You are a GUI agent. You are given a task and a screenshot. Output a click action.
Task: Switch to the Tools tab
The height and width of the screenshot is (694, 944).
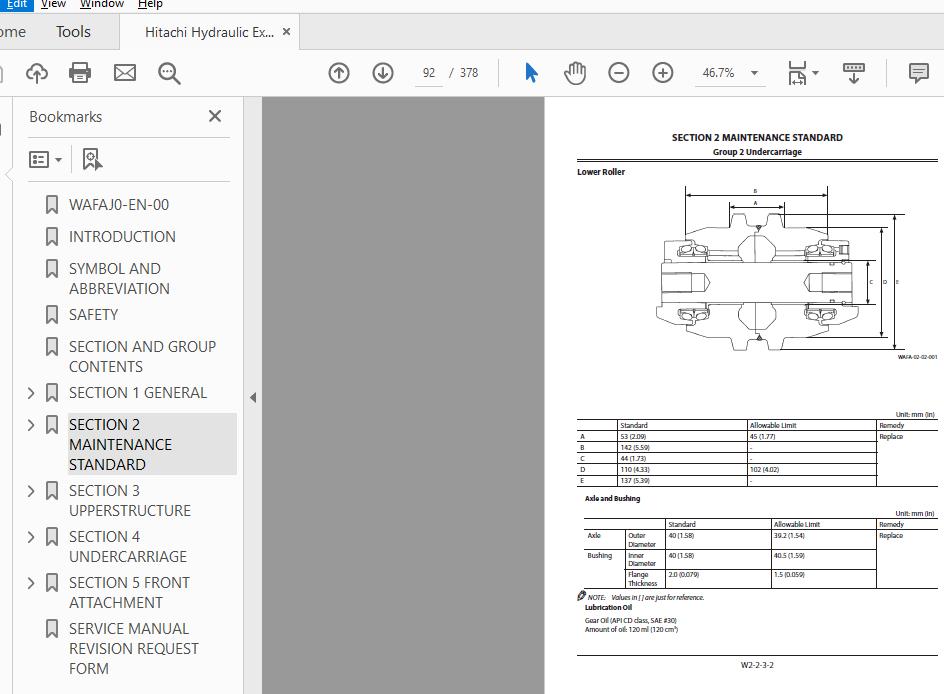[x=73, y=32]
